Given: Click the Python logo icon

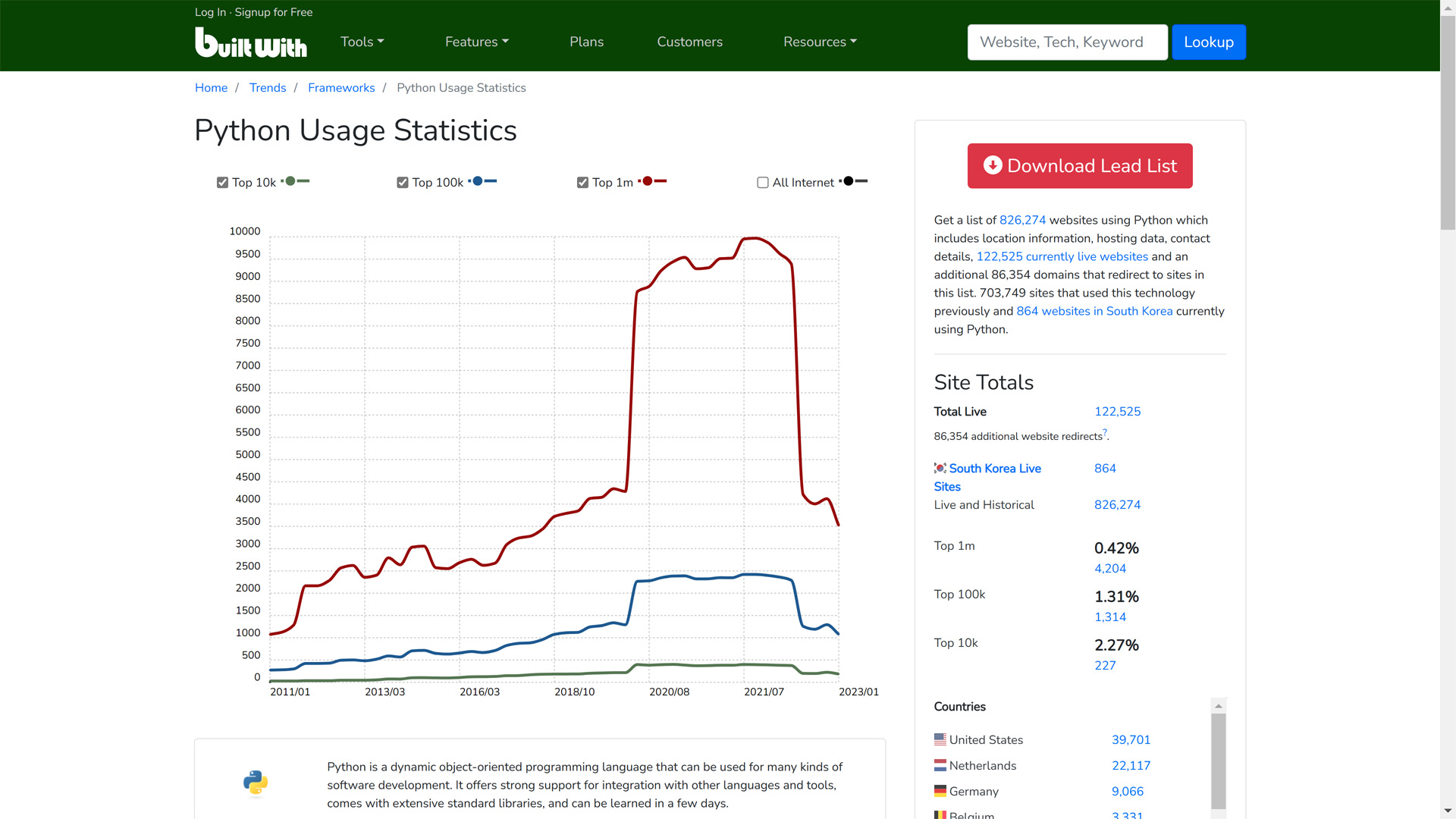Looking at the screenshot, I should tap(256, 783).
